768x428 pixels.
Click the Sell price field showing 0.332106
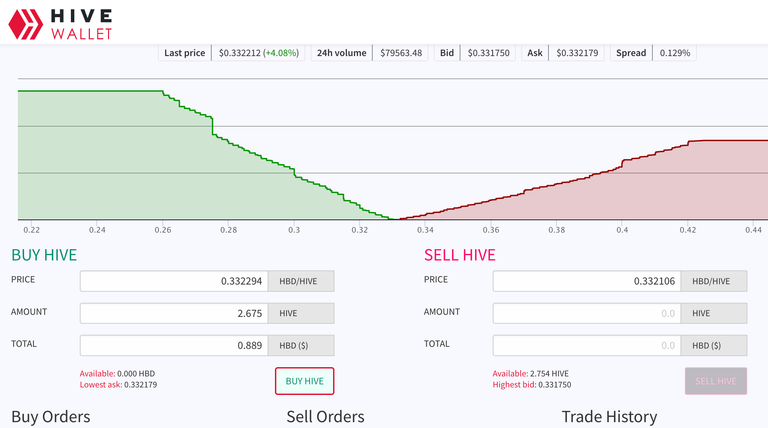[x=587, y=281]
